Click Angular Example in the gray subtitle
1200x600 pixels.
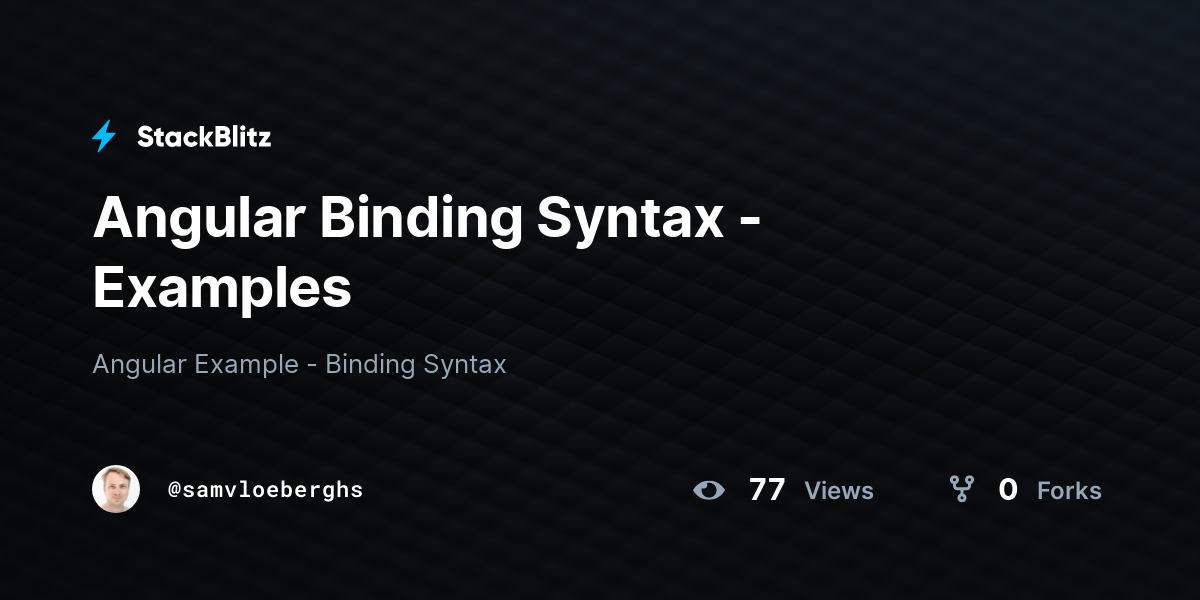click(x=195, y=364)
